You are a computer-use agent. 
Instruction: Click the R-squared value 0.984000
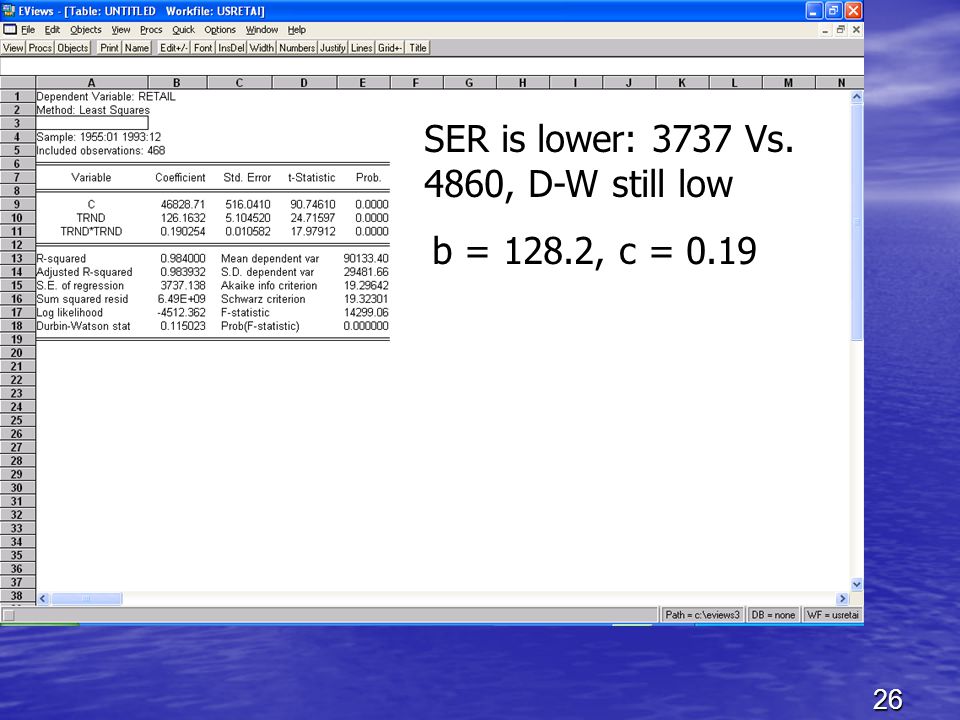pos(183,258)
